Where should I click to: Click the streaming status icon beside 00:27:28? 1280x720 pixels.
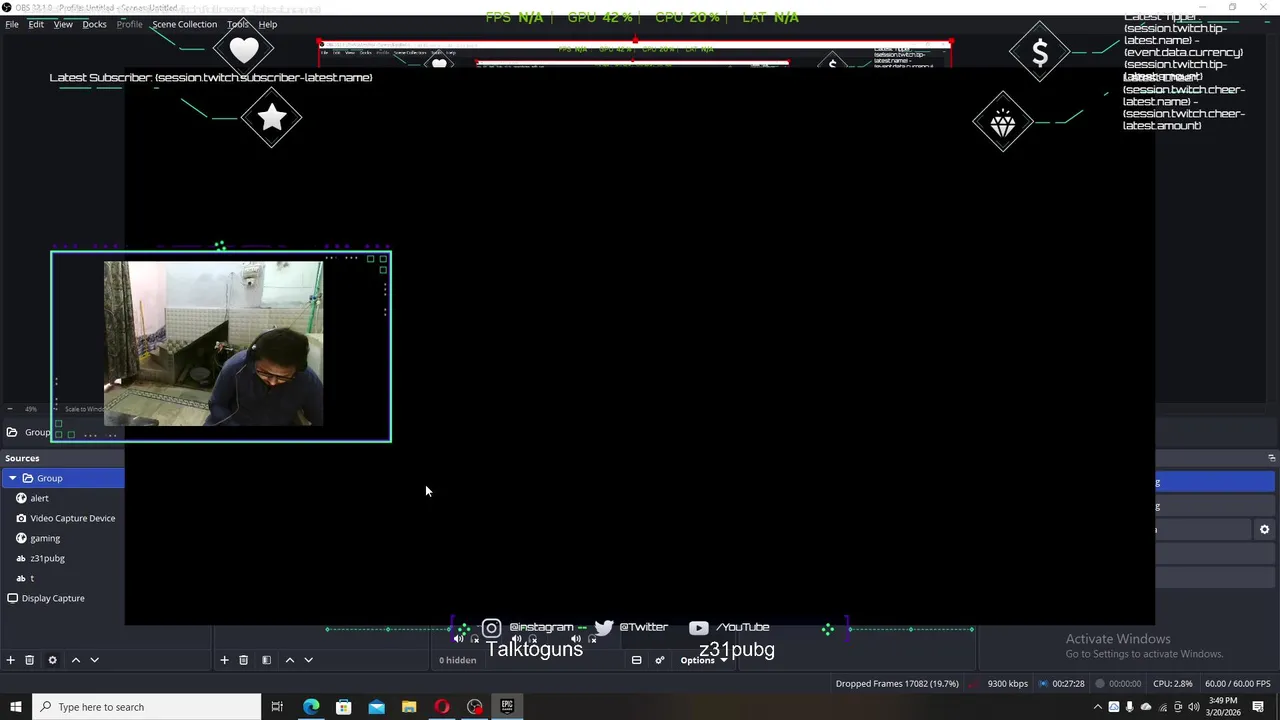(1043, 684)
